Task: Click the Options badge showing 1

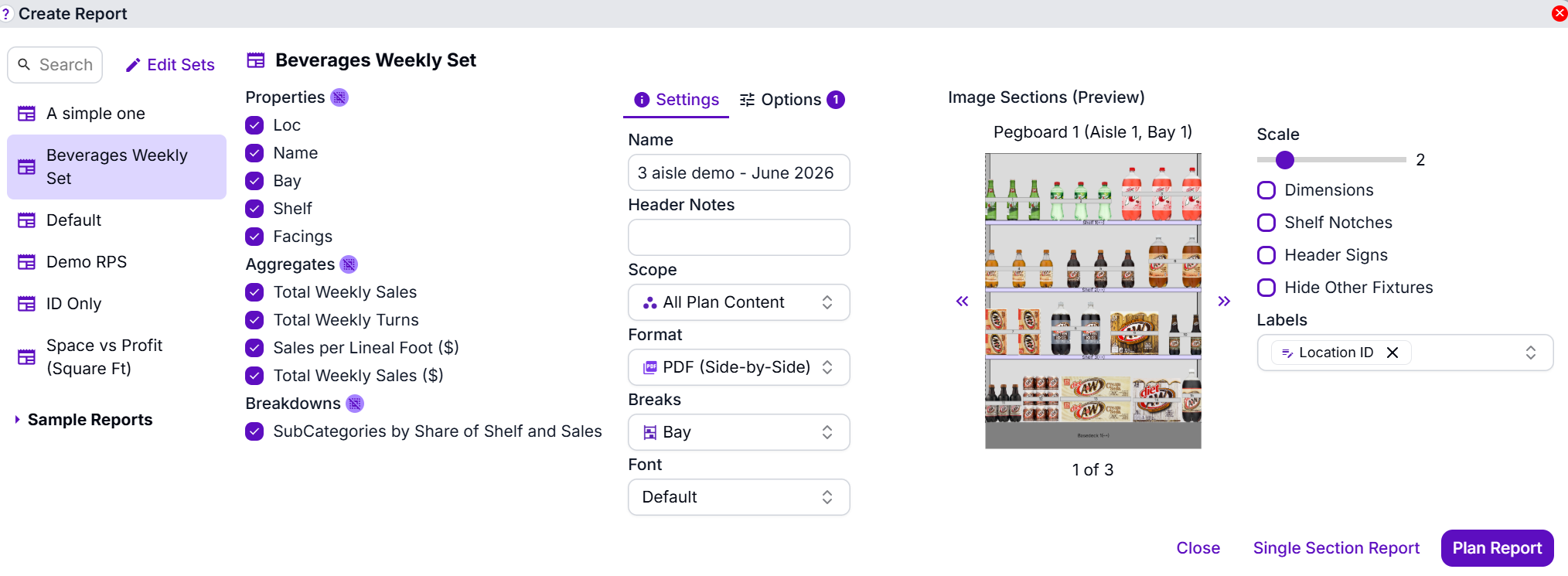Action: 836,100
